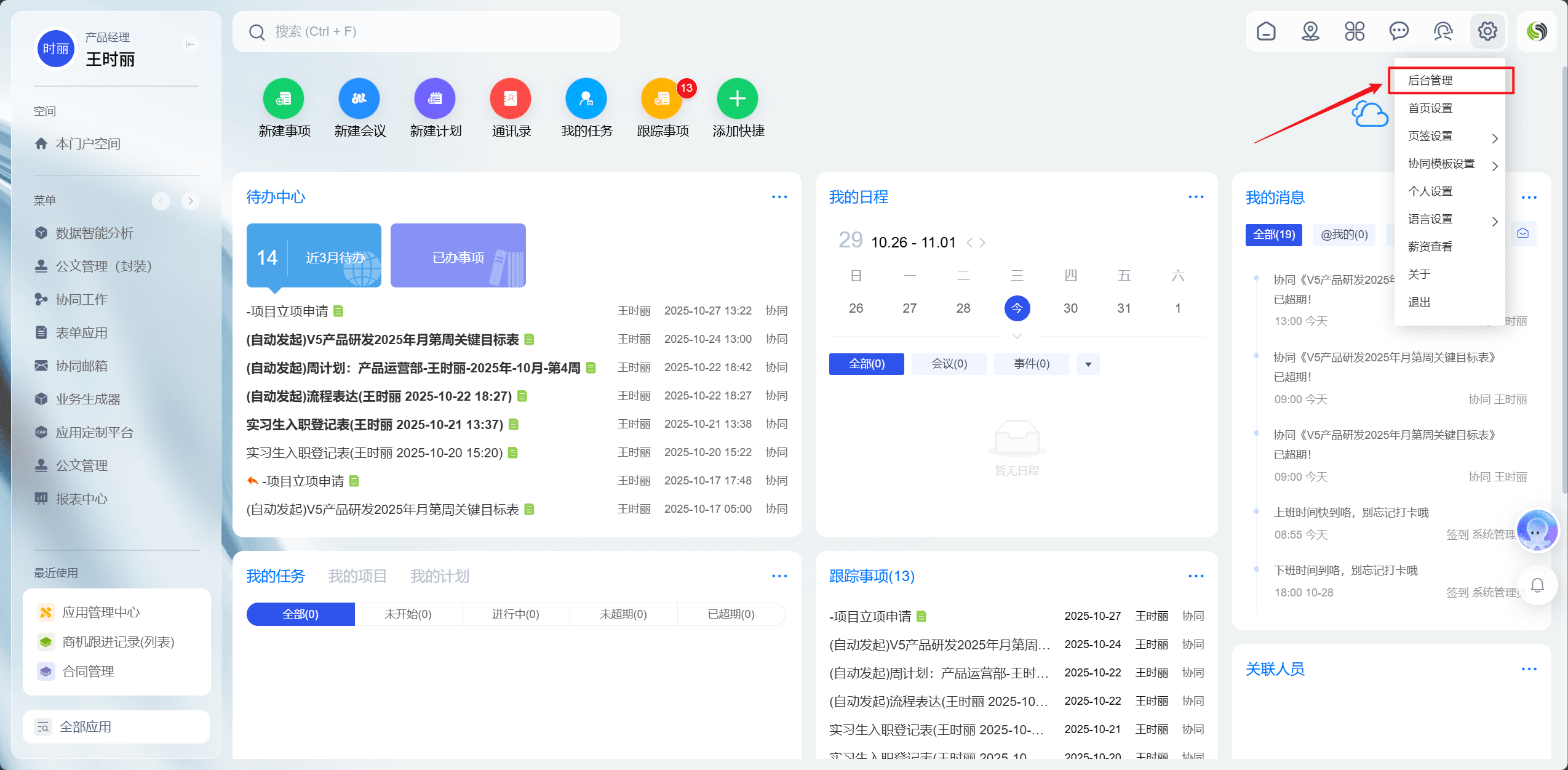Expand calendar with the down chevron
The image size is (1568, 770).
pyautogui.click(x=1017, y=336)
